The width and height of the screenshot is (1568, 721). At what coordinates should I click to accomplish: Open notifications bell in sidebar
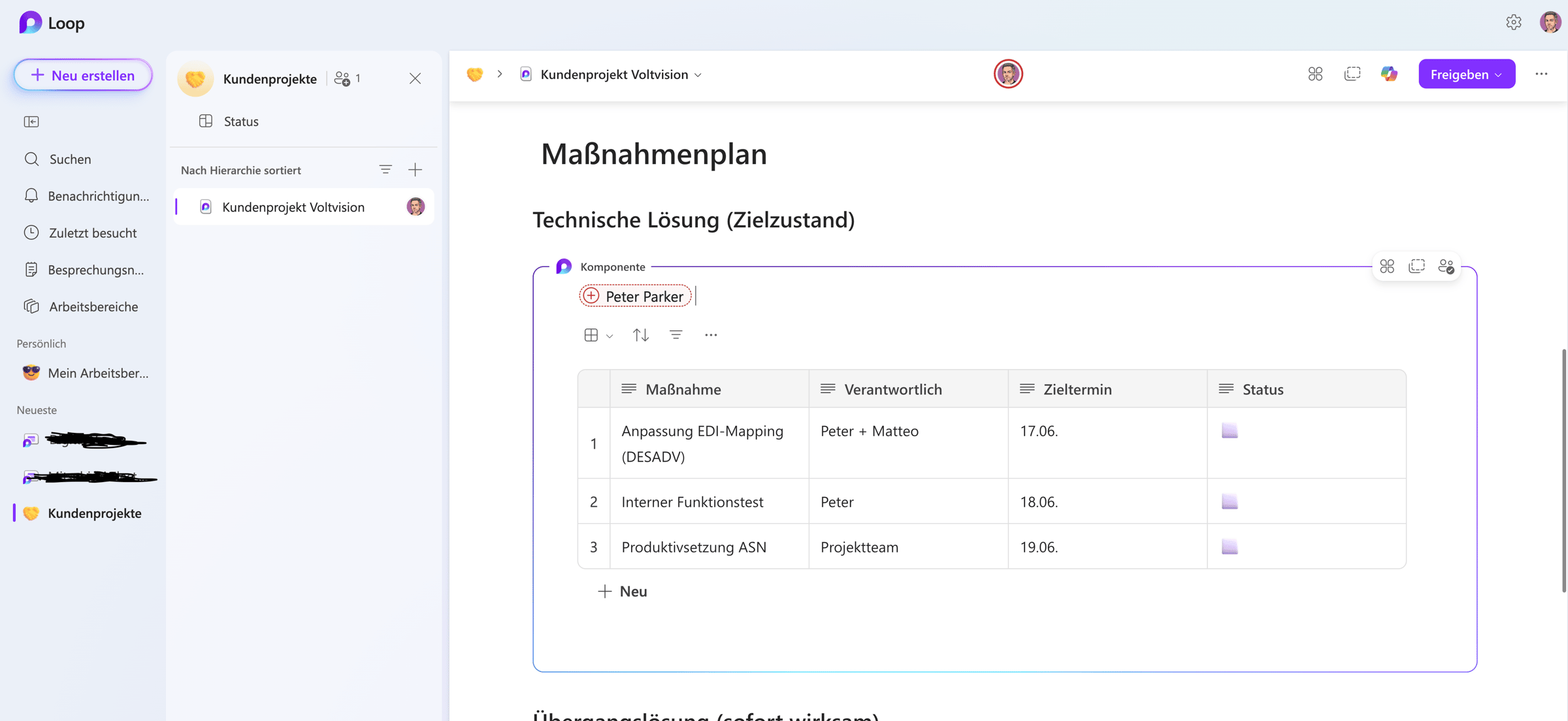coord(31,196)
